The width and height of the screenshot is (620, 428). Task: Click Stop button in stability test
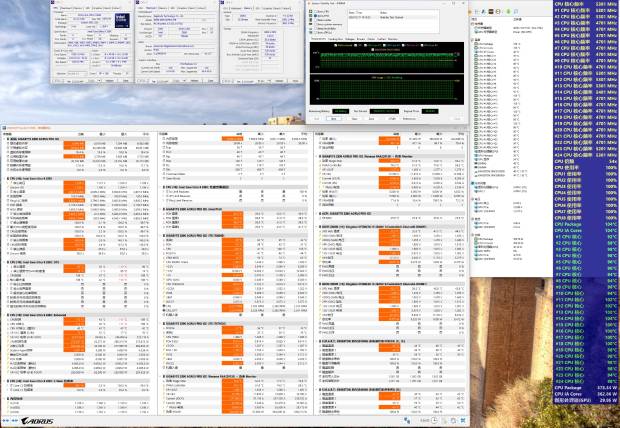(x=334, y=119)
